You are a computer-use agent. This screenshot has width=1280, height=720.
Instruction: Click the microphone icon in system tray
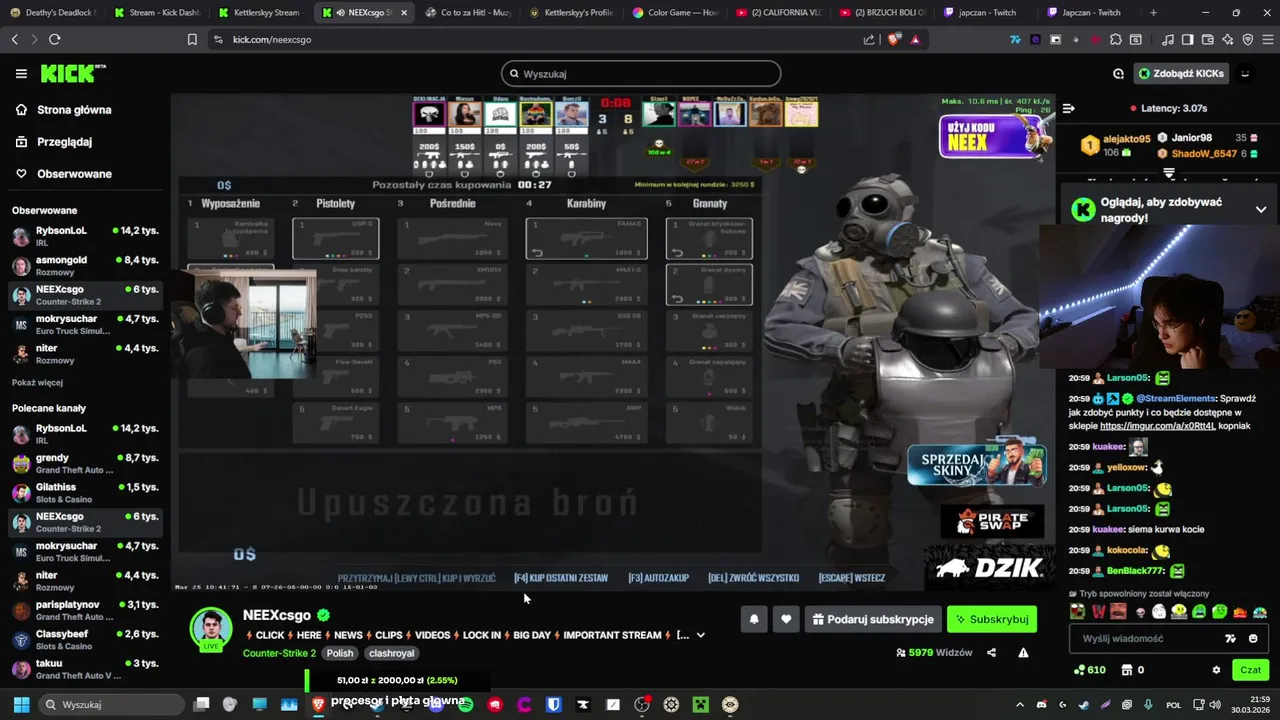1148,704
